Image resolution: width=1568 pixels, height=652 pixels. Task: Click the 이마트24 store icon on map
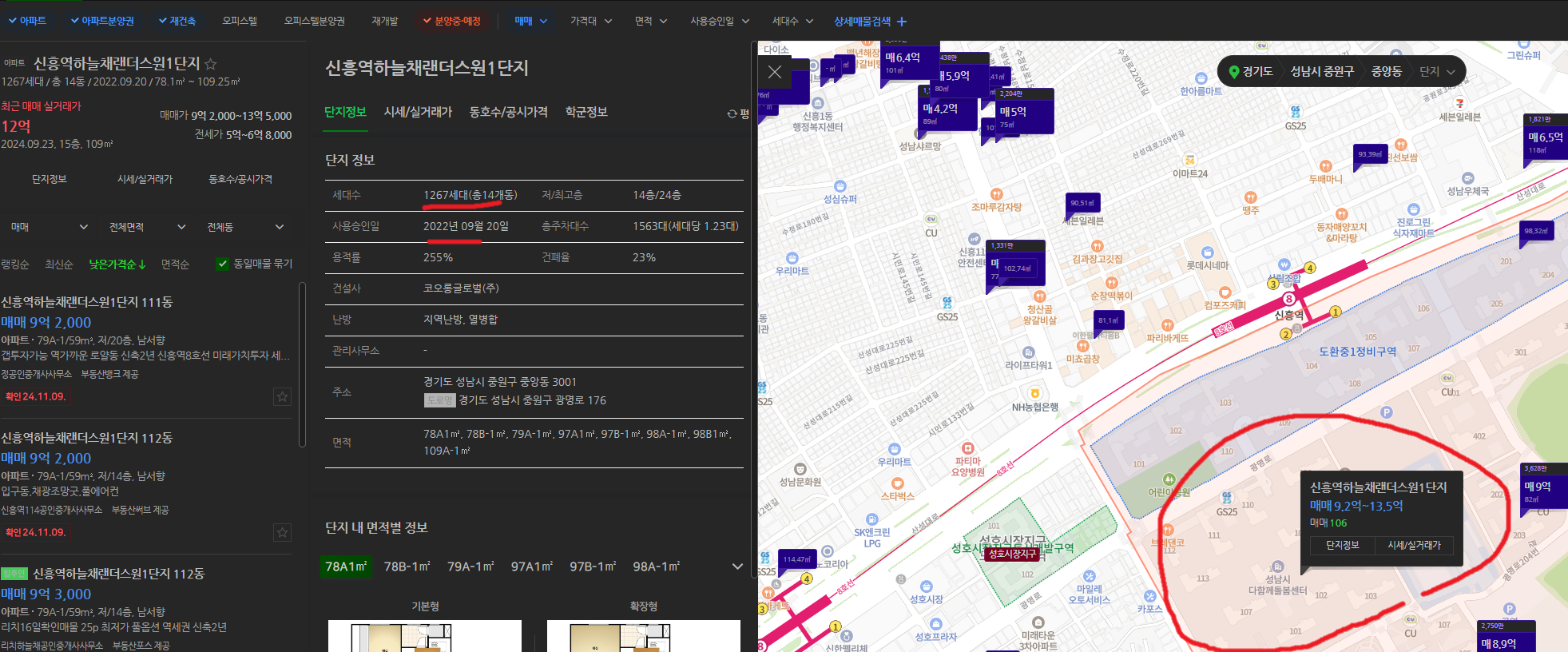tap(1189, 161)
